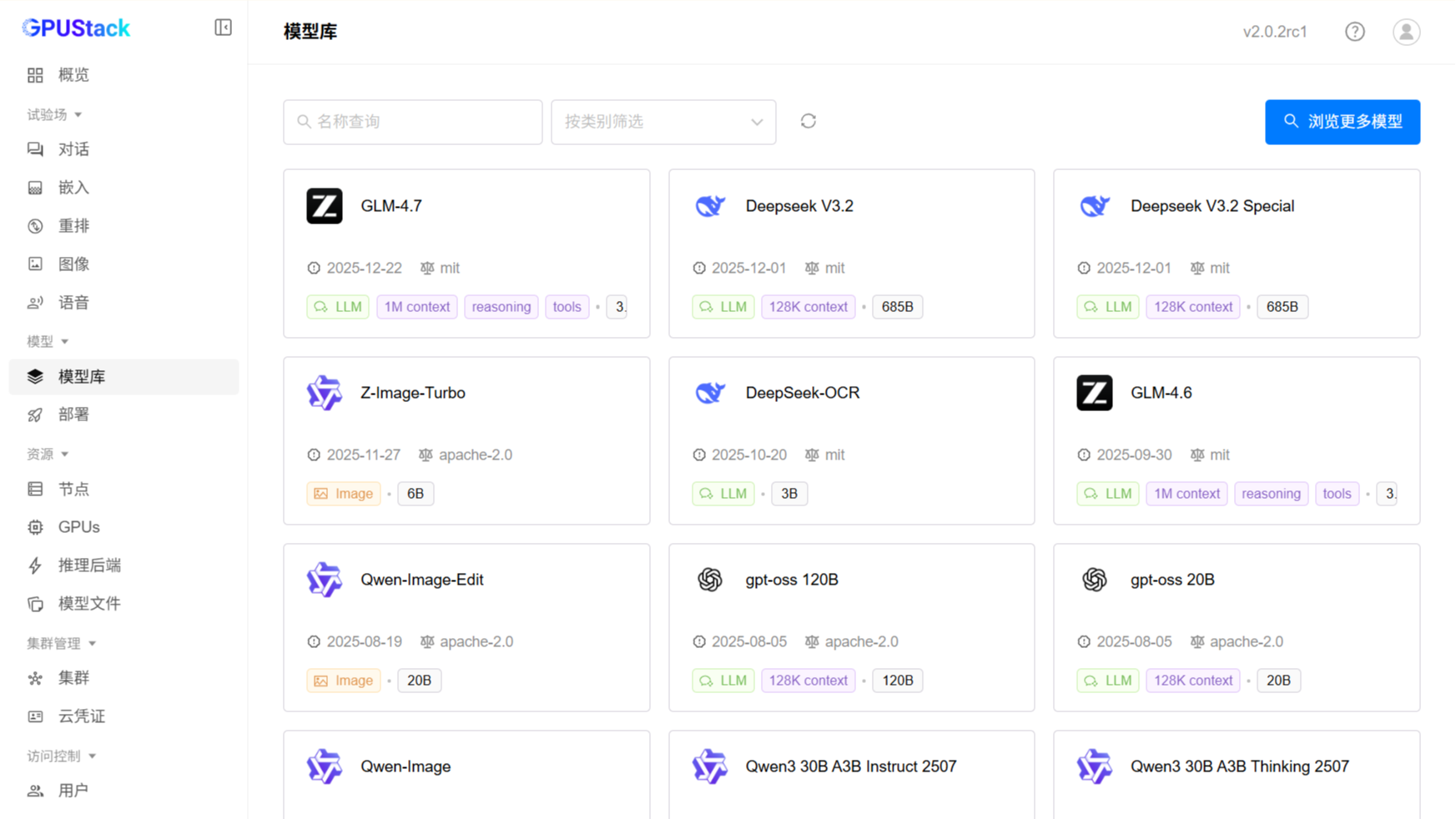
Task: Click the gpt-oss 120B OpenAI icon
Action: [709, 580]
